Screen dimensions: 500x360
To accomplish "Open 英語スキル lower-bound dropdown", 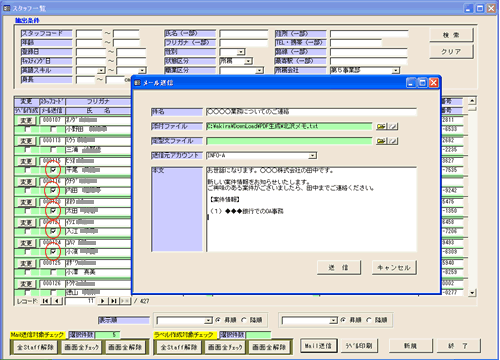I will pos(101,70).
